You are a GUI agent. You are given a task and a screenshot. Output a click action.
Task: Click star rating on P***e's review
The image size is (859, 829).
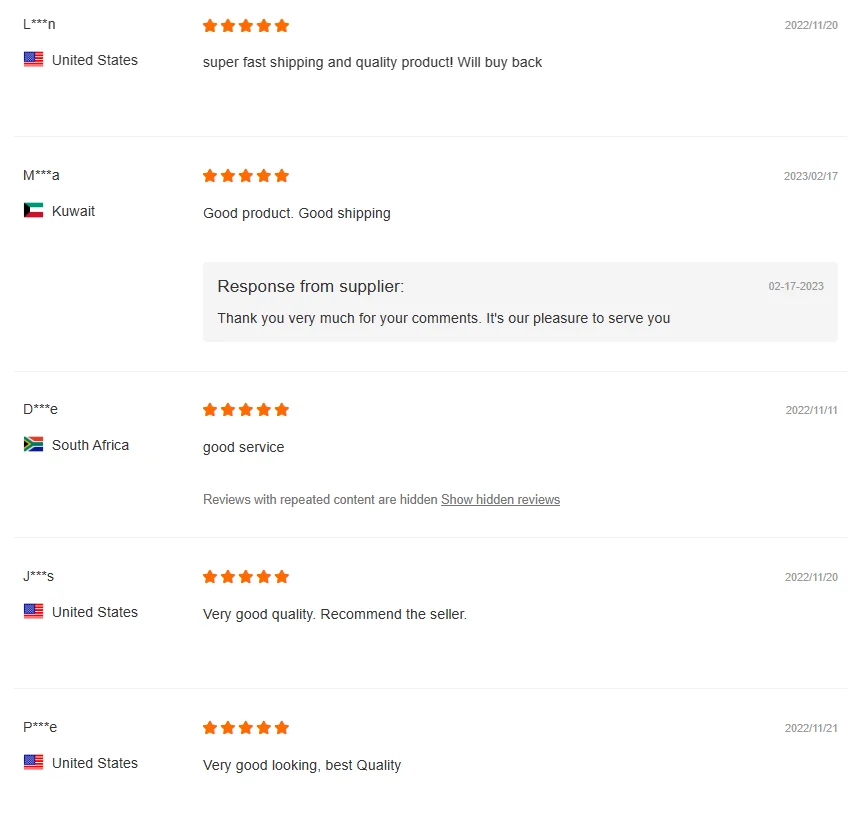[x=246, y=728]
